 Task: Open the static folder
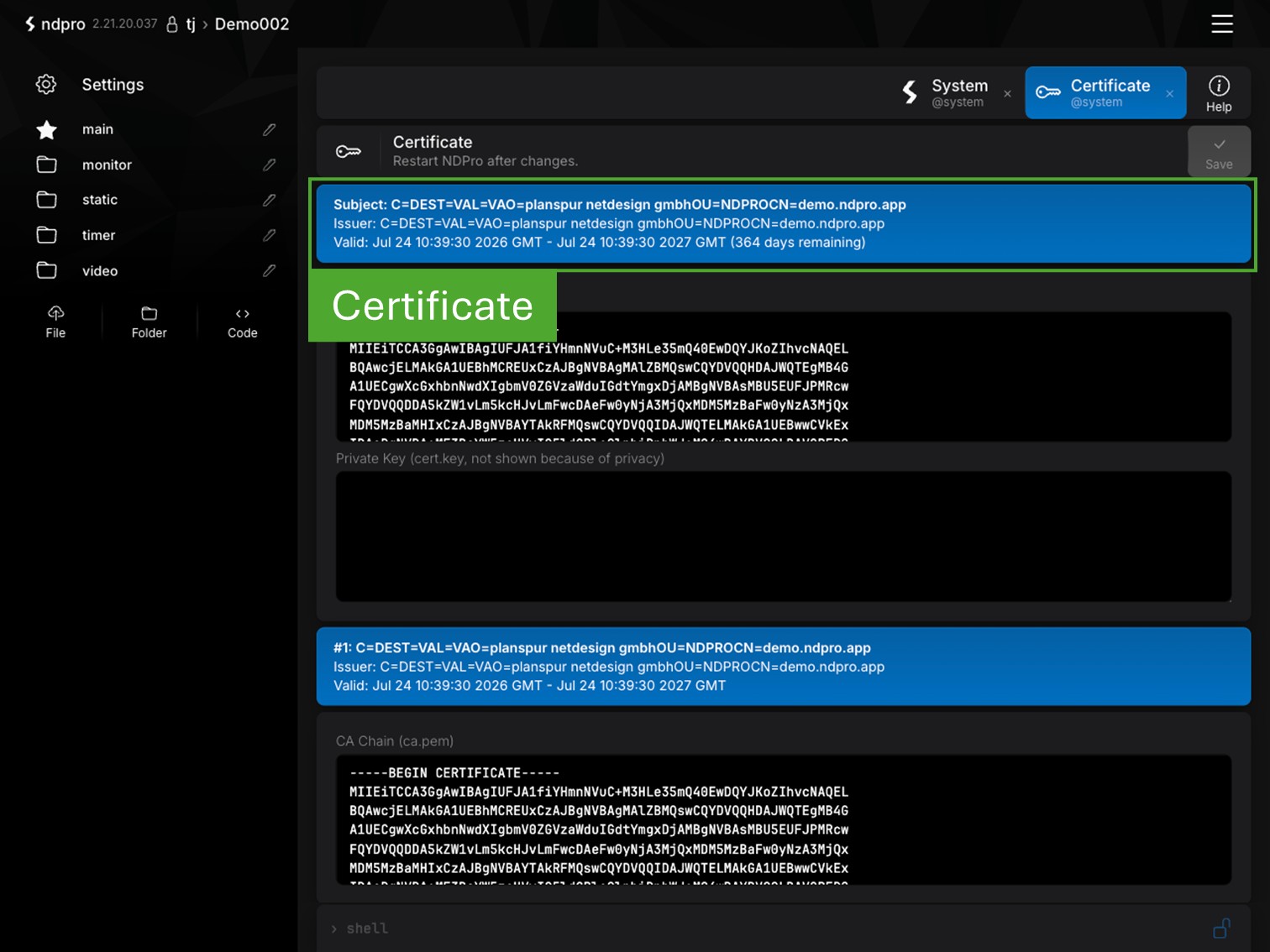(x=100, y=200)
